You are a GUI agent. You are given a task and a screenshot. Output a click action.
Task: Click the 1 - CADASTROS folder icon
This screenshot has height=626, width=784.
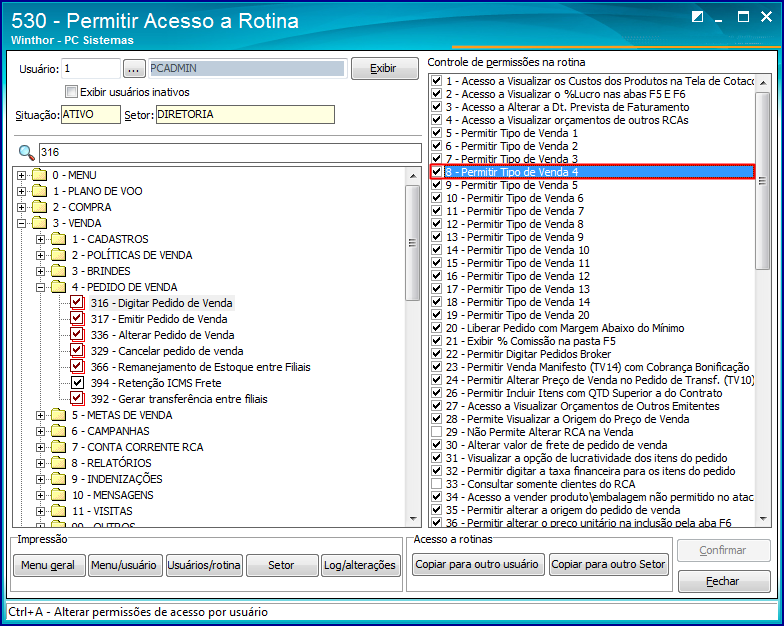(x=58, y=239)
